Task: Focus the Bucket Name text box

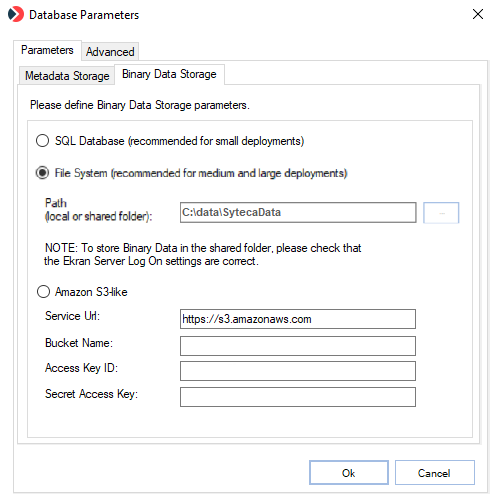Action: pyautogui.click(x=298, y=346)
